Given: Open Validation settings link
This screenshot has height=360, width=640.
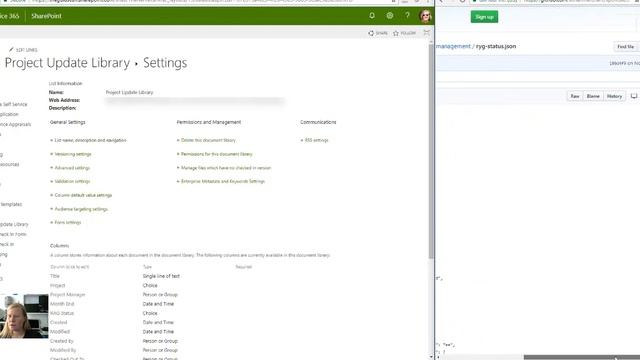Looking at the screenshot, I should (x=72, y=181).
